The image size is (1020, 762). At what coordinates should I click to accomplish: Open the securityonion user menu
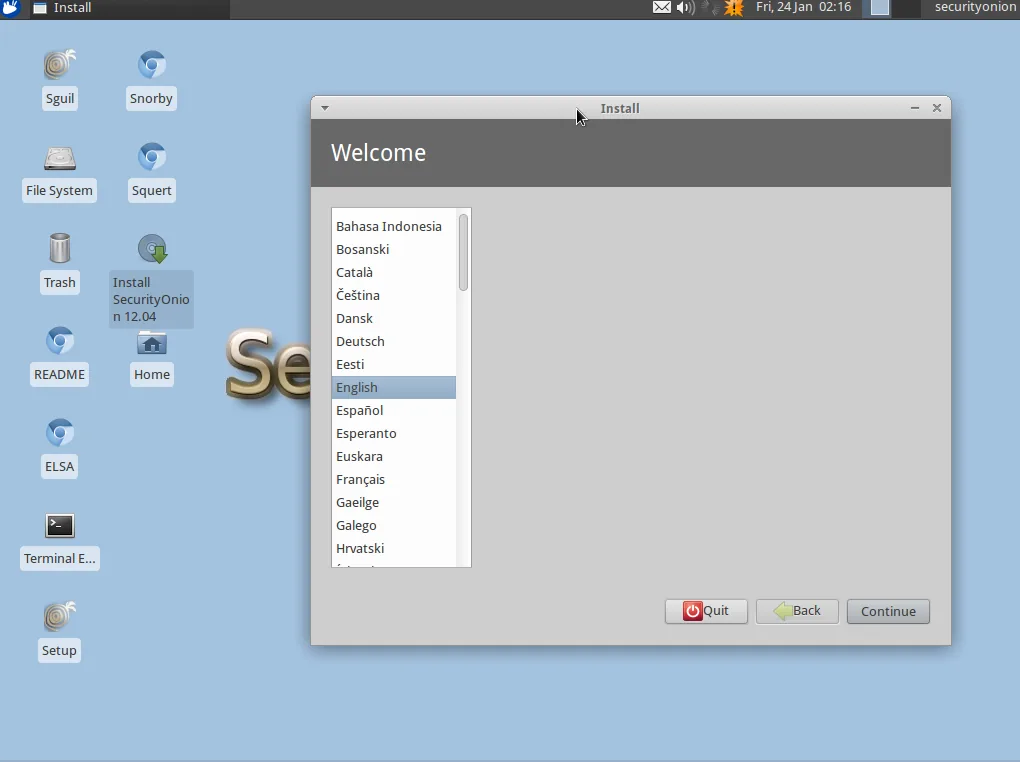click(x=974, y=7)
